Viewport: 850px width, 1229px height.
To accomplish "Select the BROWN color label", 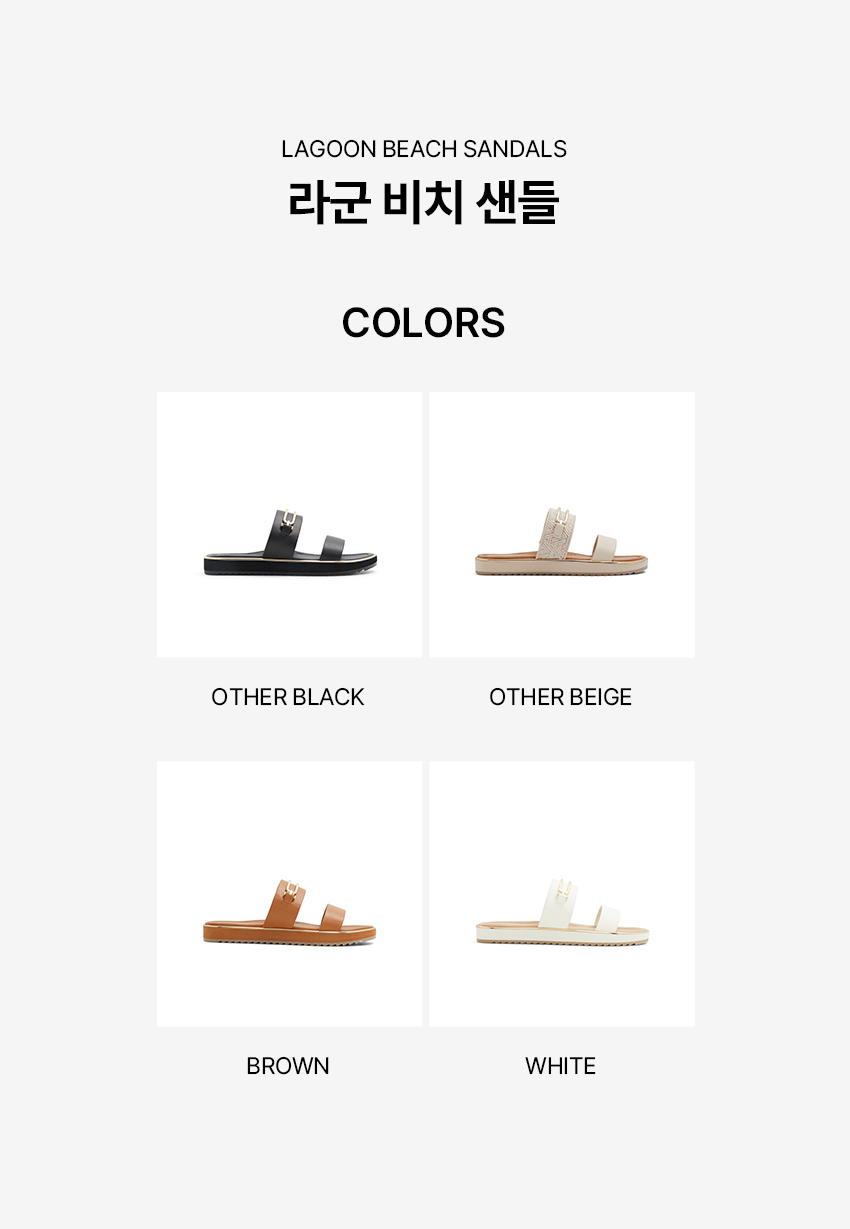I will pos(288,1066).
